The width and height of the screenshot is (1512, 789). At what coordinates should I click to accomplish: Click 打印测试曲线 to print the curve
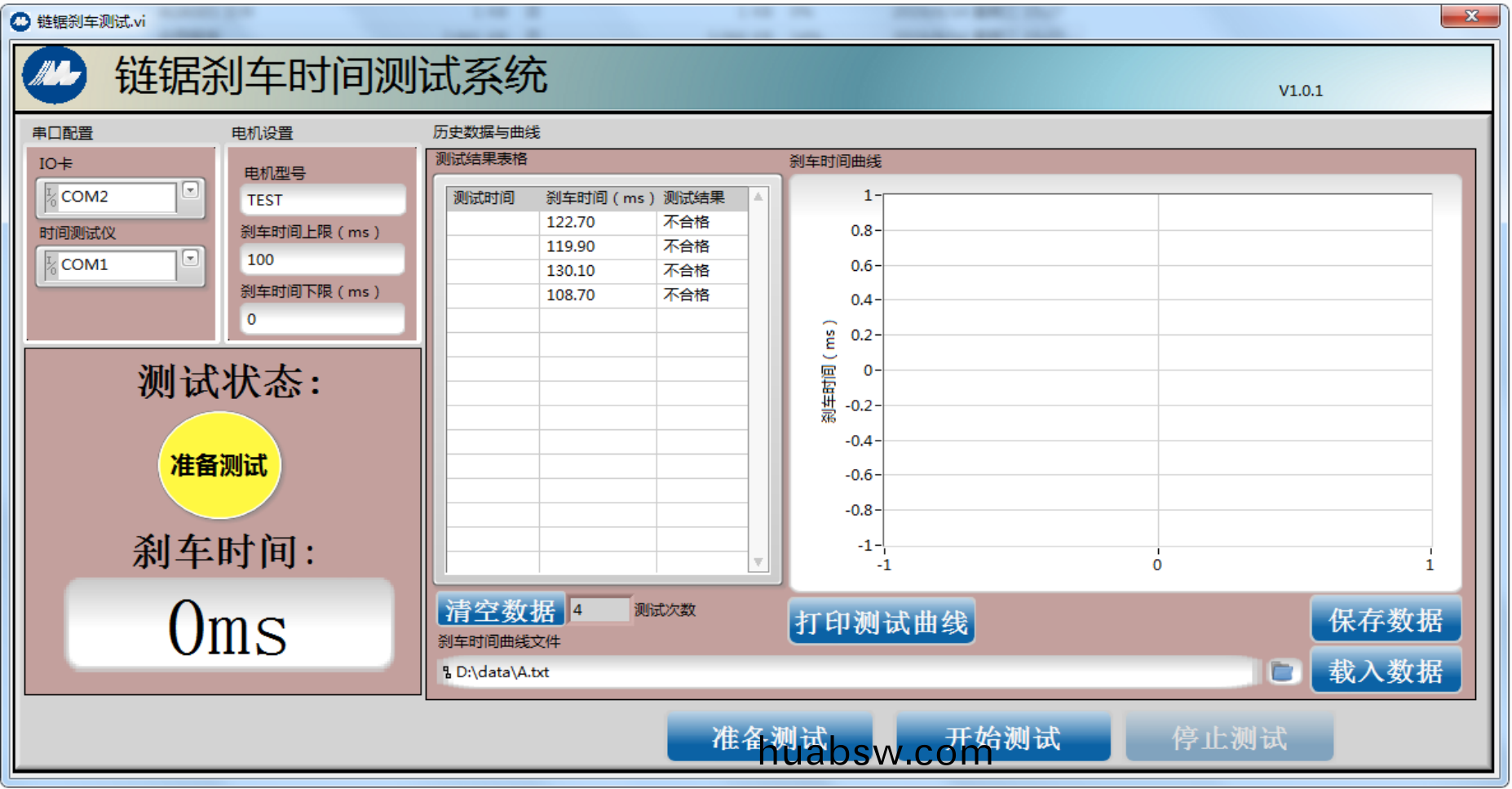882,623
